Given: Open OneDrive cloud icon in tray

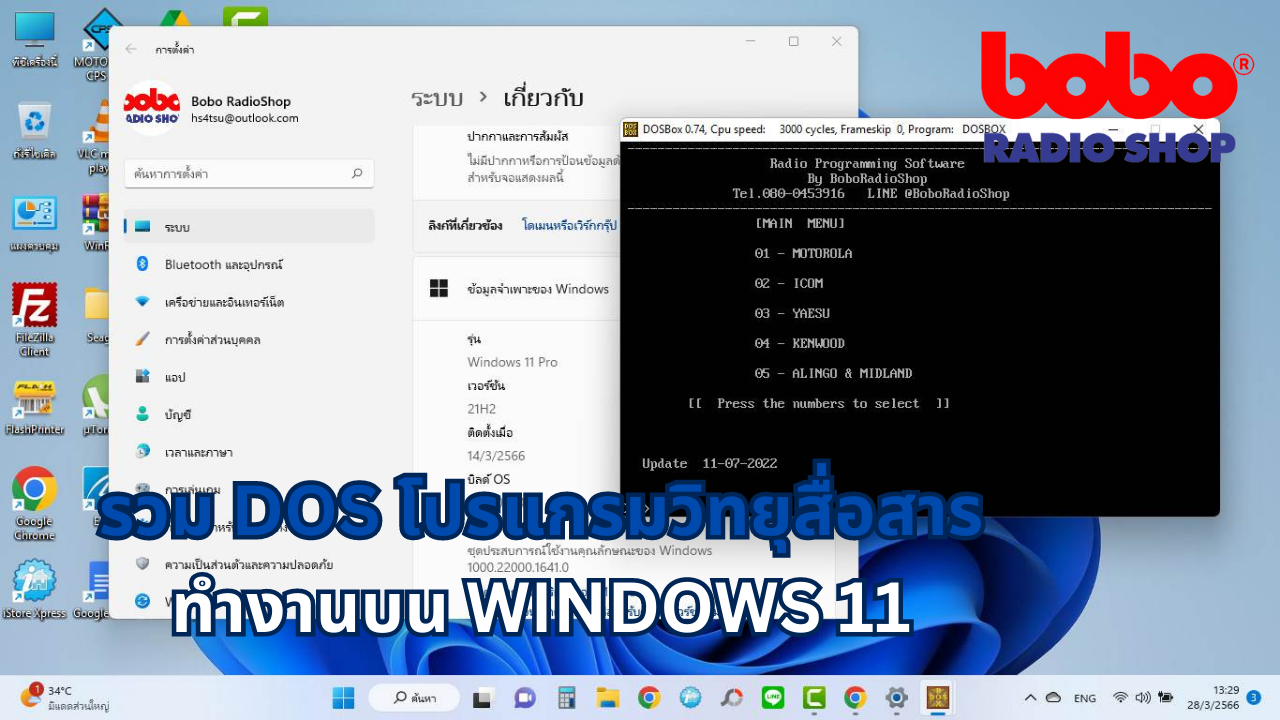Looking at the screenshot, I should [1053, 697].
